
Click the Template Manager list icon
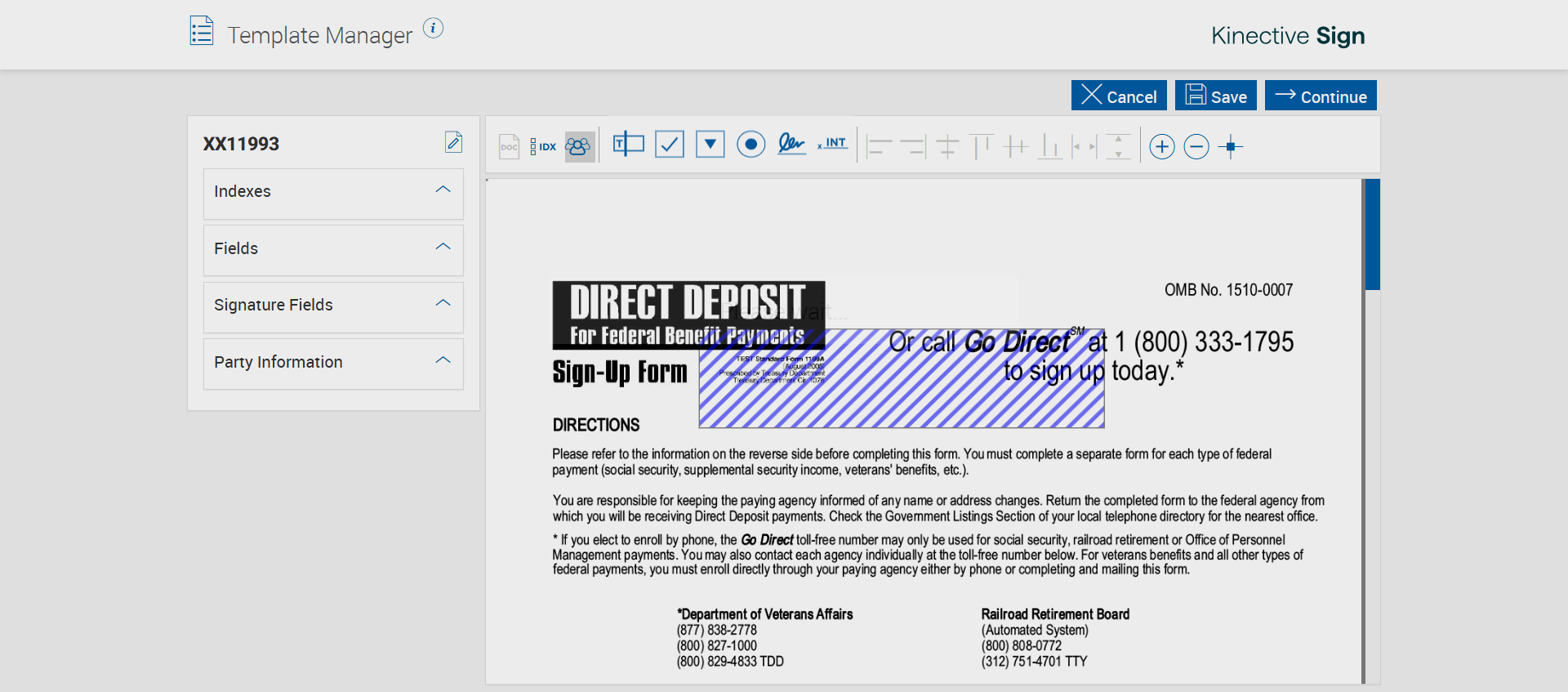pyautogui.click(x=202, y=31)
